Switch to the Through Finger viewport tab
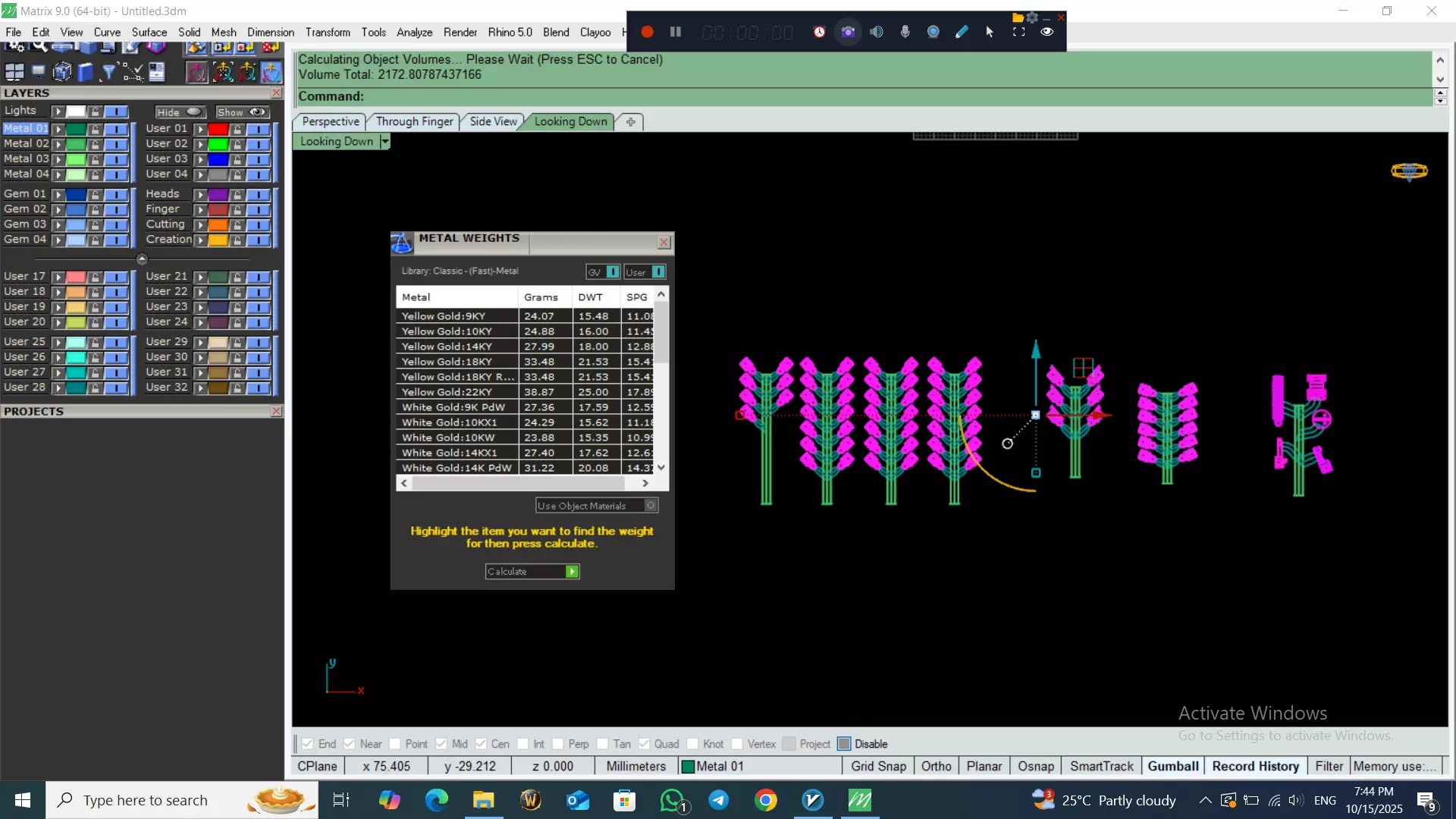1456x819 pixels. [x=414, y=121]
